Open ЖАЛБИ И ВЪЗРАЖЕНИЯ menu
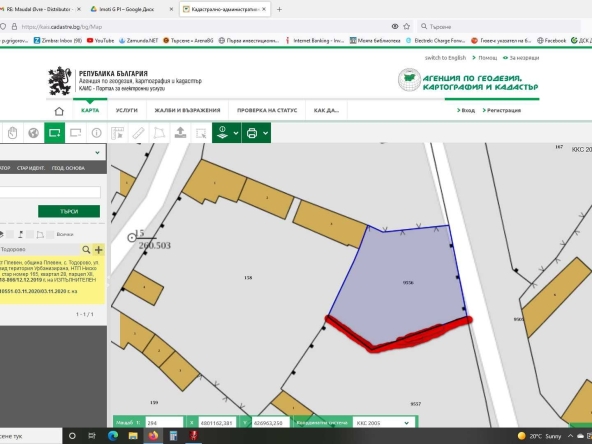This screenshot has width=592, height=444. click(187, 110)
